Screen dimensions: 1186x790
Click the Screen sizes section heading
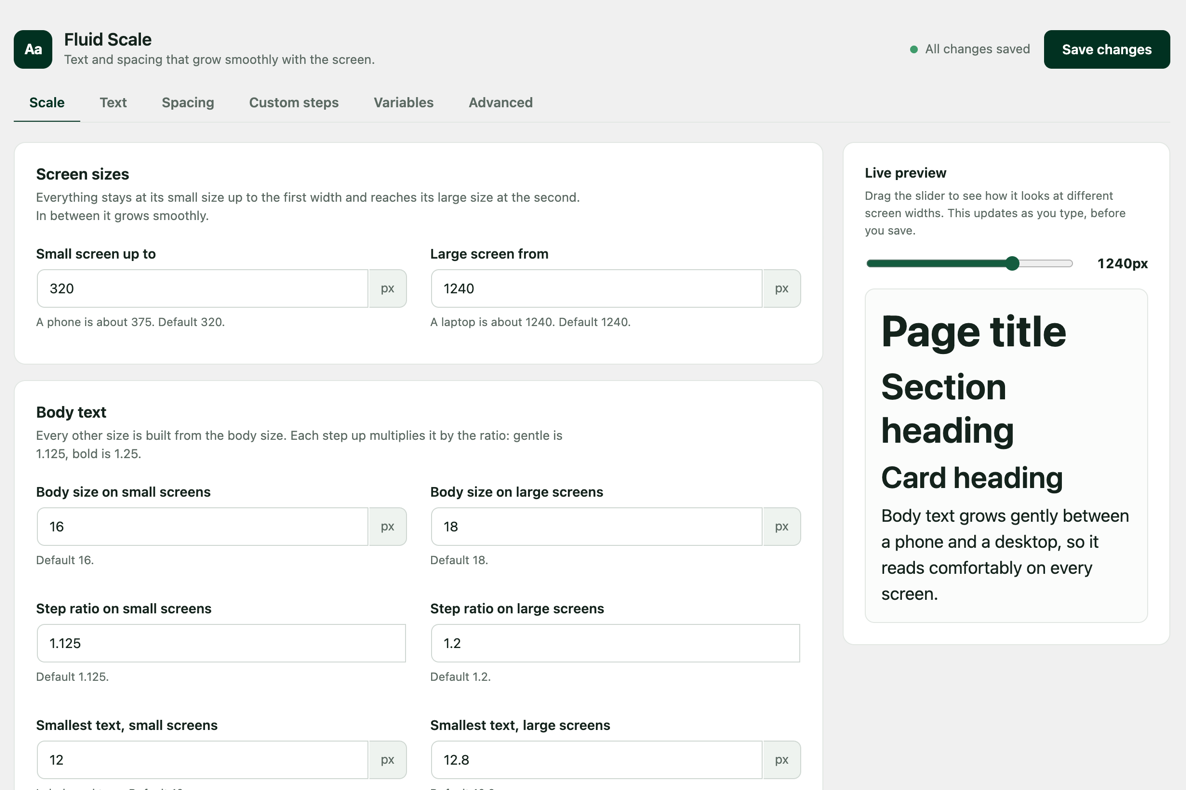point(82,174)
